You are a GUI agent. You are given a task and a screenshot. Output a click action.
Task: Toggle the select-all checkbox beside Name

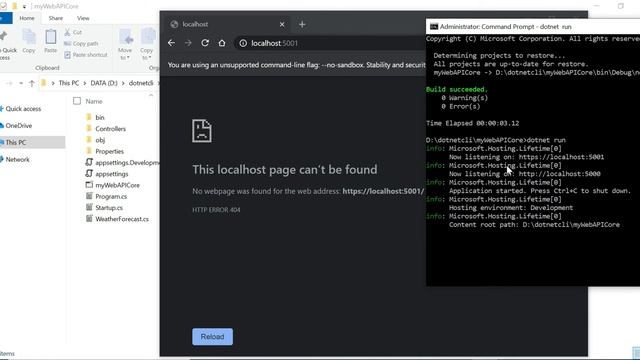click(x=77, y=101)
